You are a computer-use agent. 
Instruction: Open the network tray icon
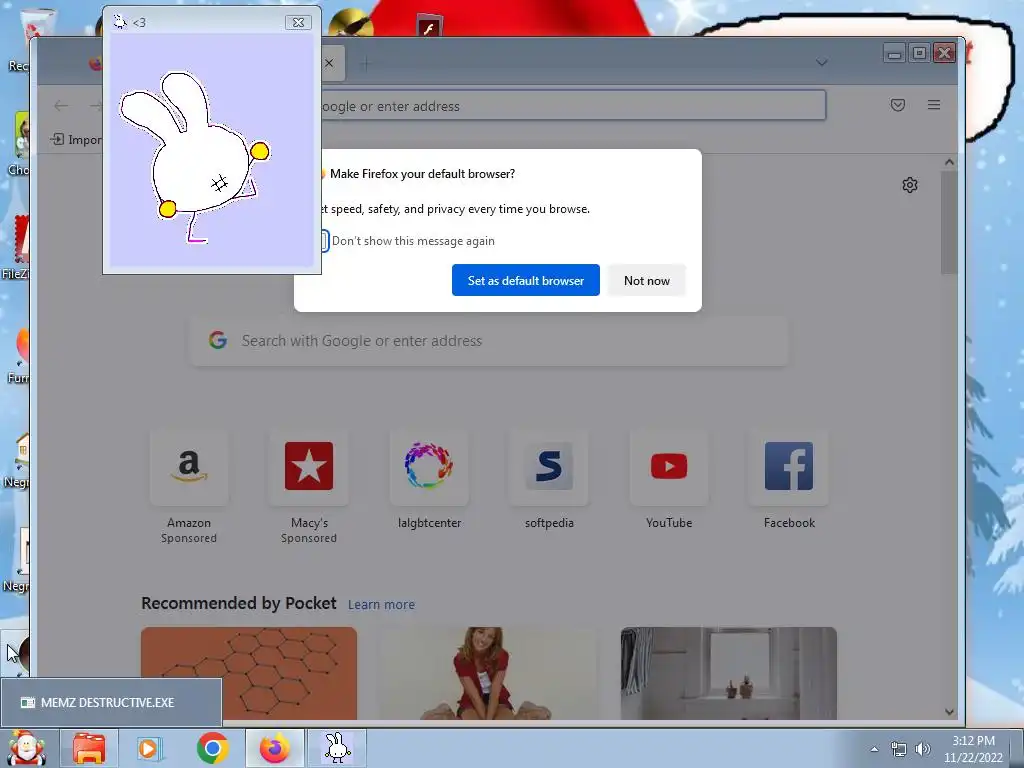(899, 749)
